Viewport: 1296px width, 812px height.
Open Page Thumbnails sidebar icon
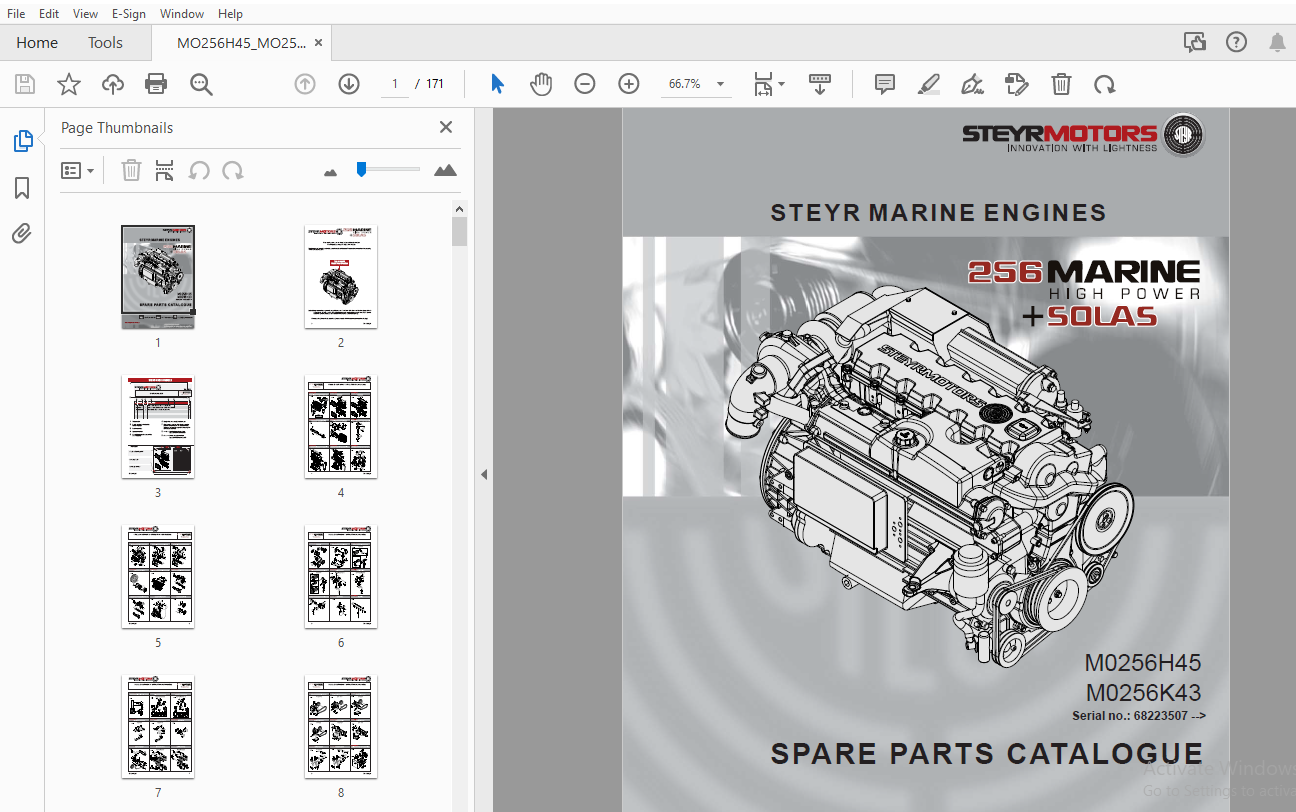tap(22, 141)
